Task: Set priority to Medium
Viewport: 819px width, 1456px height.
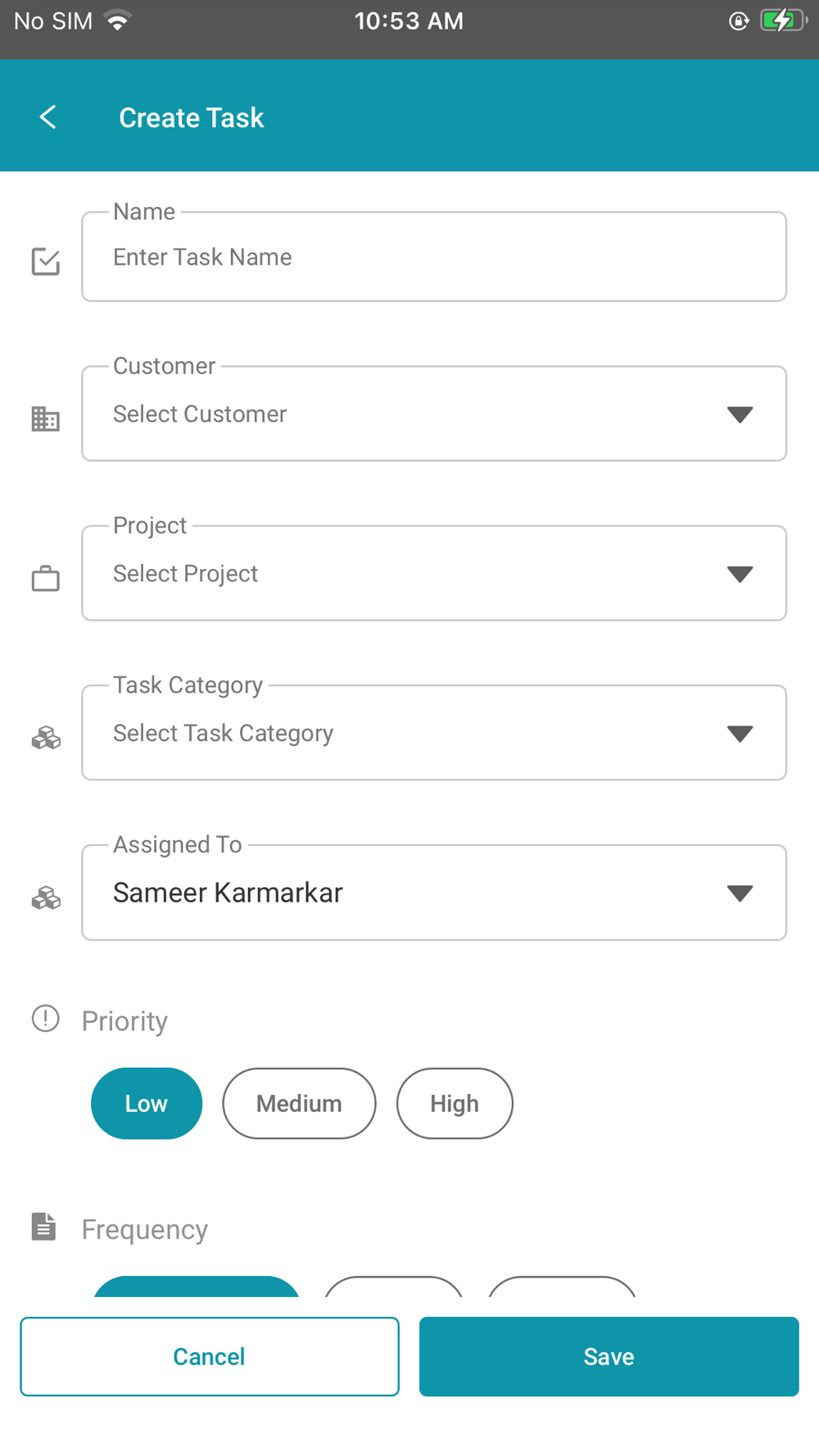Action: (299, 1103)
